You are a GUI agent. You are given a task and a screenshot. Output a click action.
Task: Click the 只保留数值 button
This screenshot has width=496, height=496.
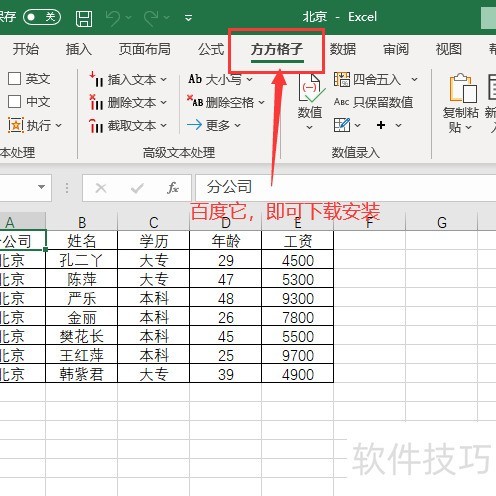pos(373,102)
